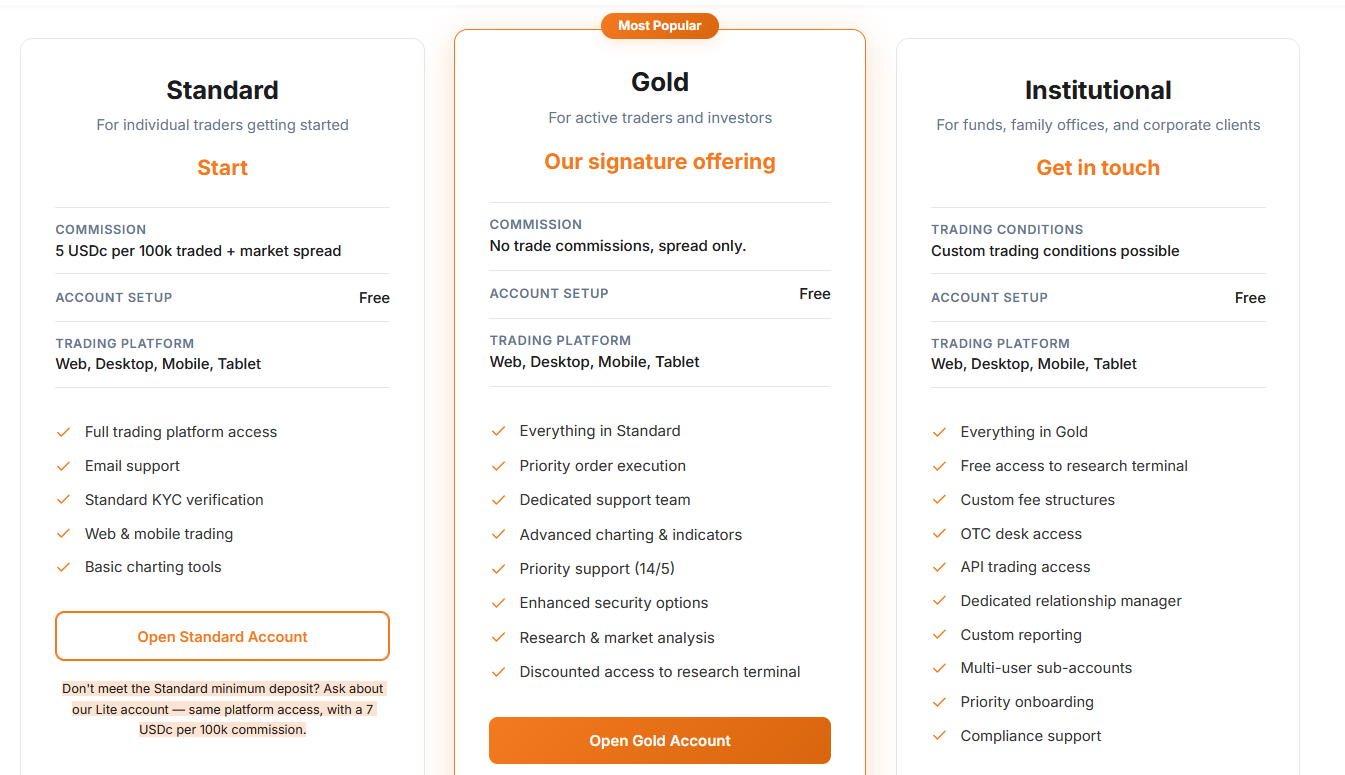1345x775 pixels.
Task: Click the Our signature offering text
Action: point(660,162)
